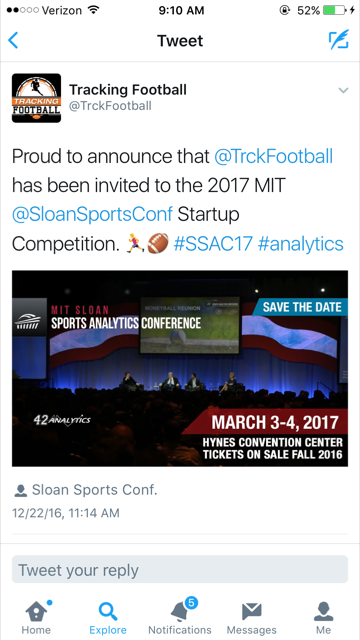Screen dimensions: 360x640
Task: Go back using the left arrow
Action: point(13,40)
